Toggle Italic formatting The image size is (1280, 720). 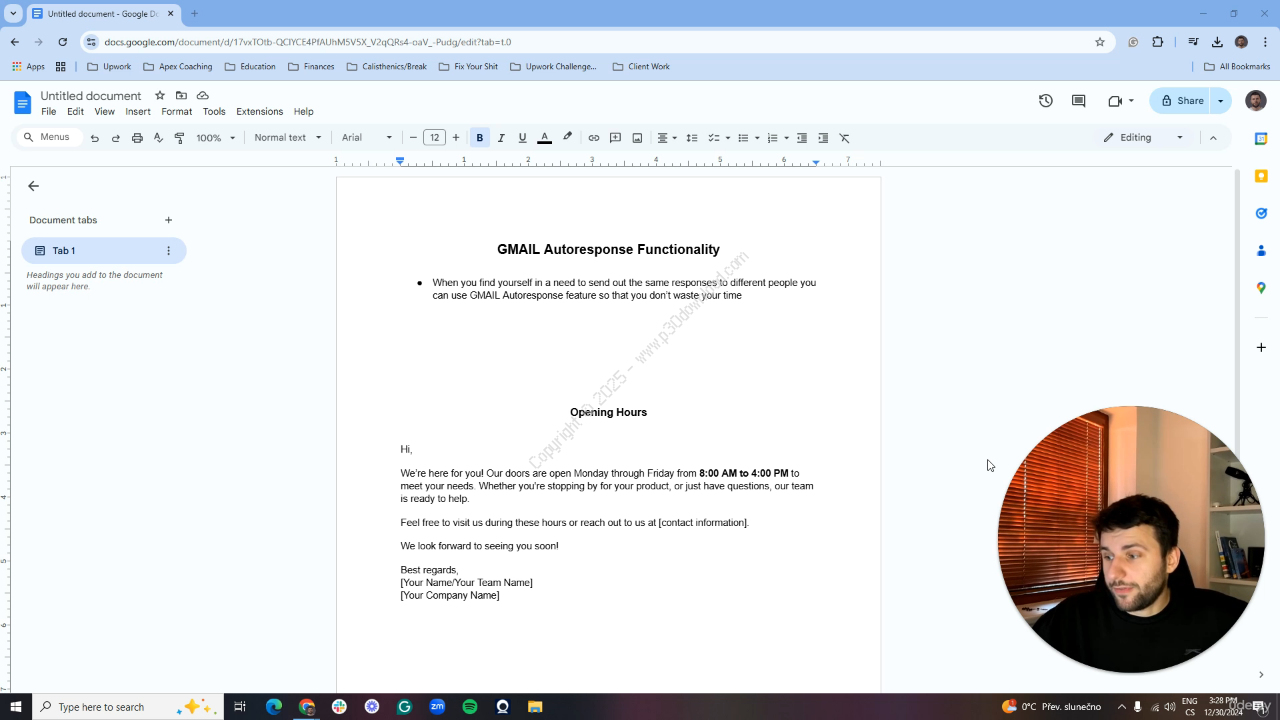pyautogui.click(x=501, y=138)
